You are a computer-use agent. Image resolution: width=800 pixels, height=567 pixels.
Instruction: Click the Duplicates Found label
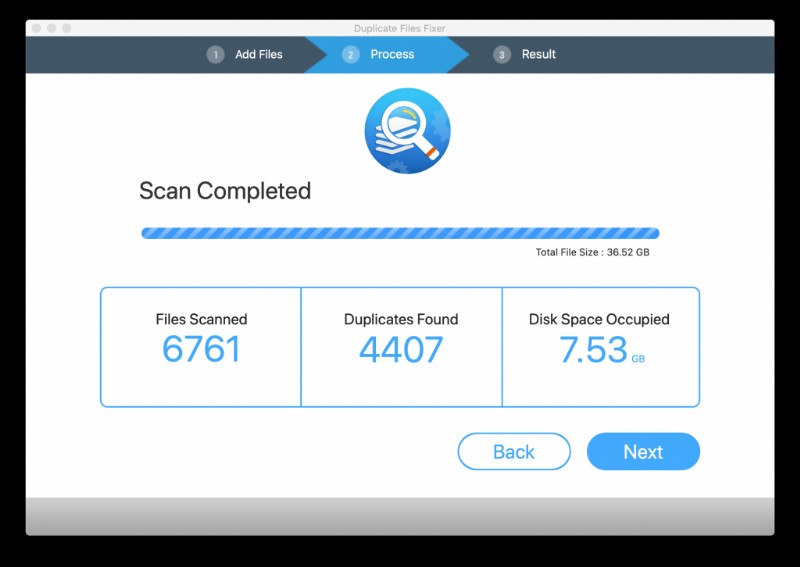click(x=401, y=319)
